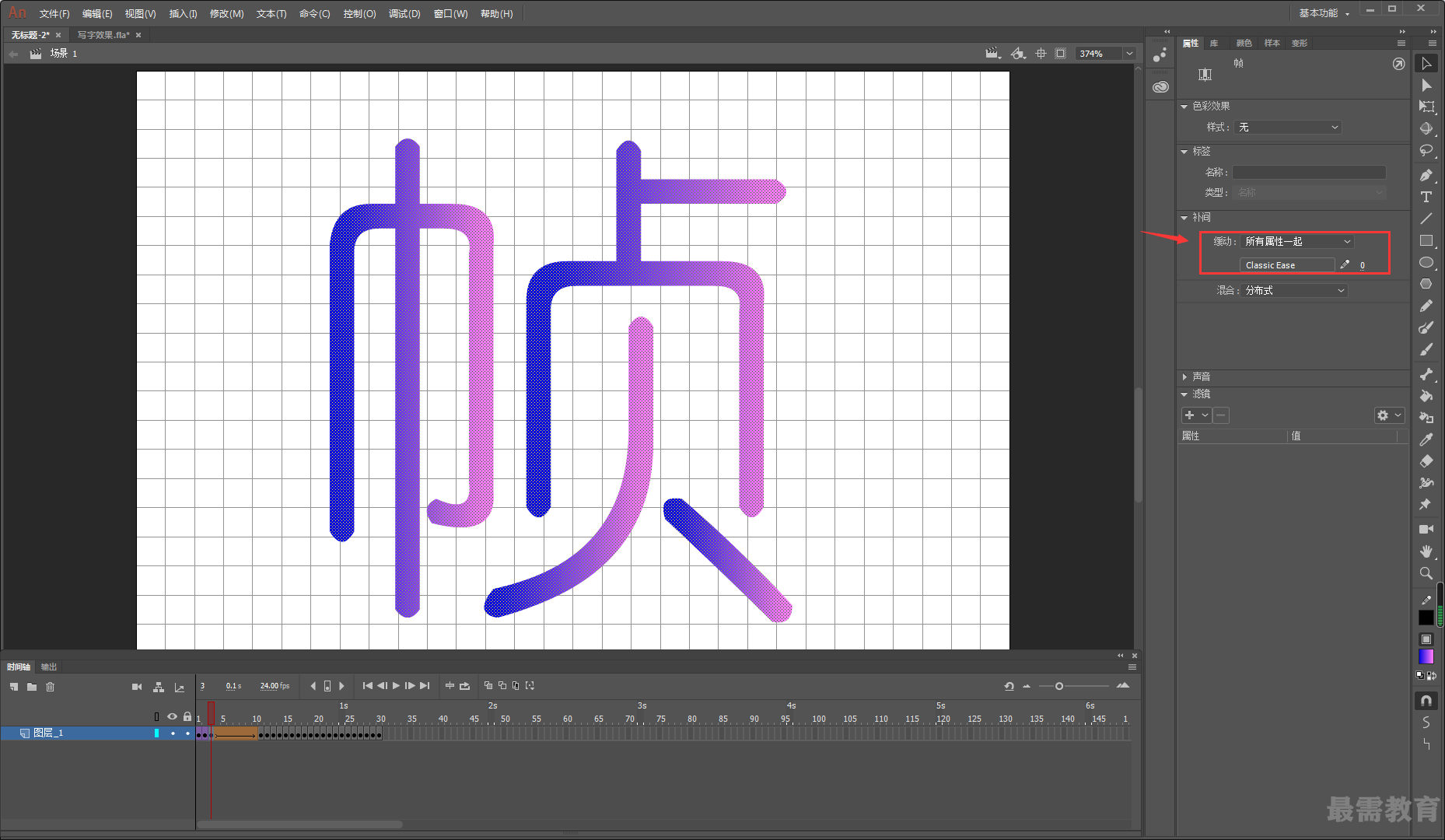Select the Zoom magnifier tool
The width and height of the screenshot is (1445, 840).
coord(1426,572)
